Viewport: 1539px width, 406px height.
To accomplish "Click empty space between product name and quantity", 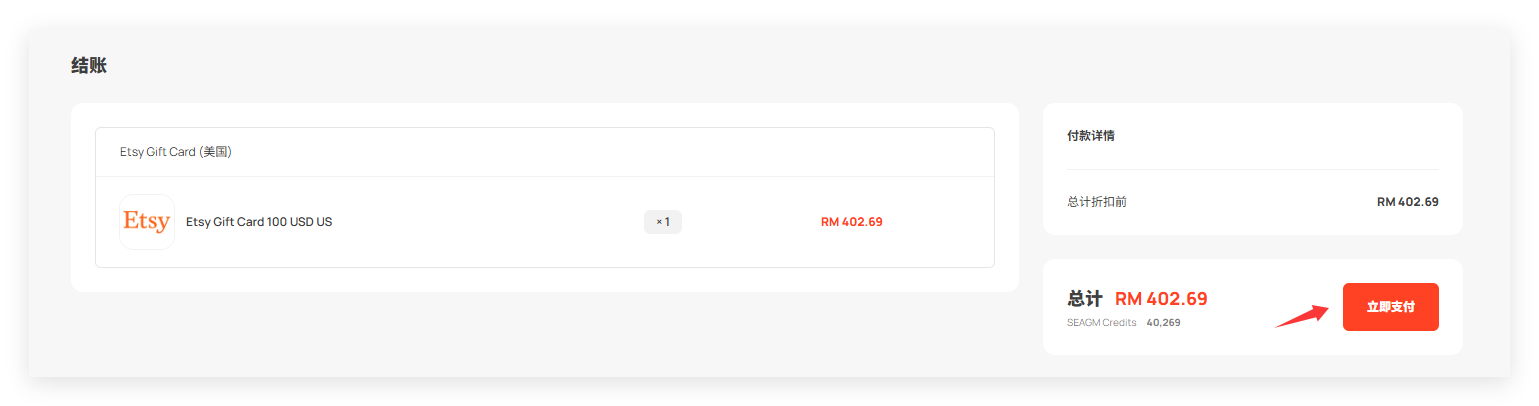I will (x=490, y=222).
